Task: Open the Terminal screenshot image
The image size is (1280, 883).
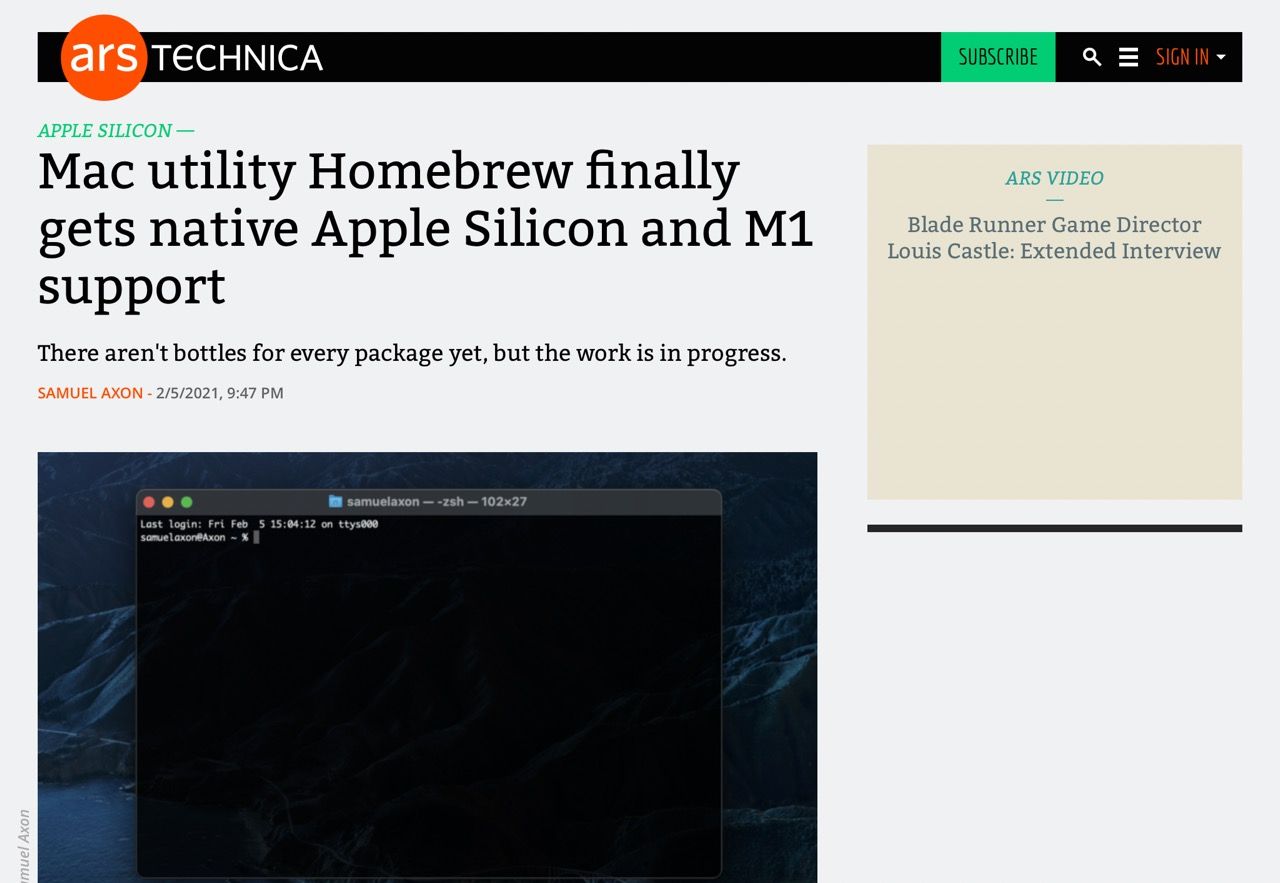Action: click(427, 667)
